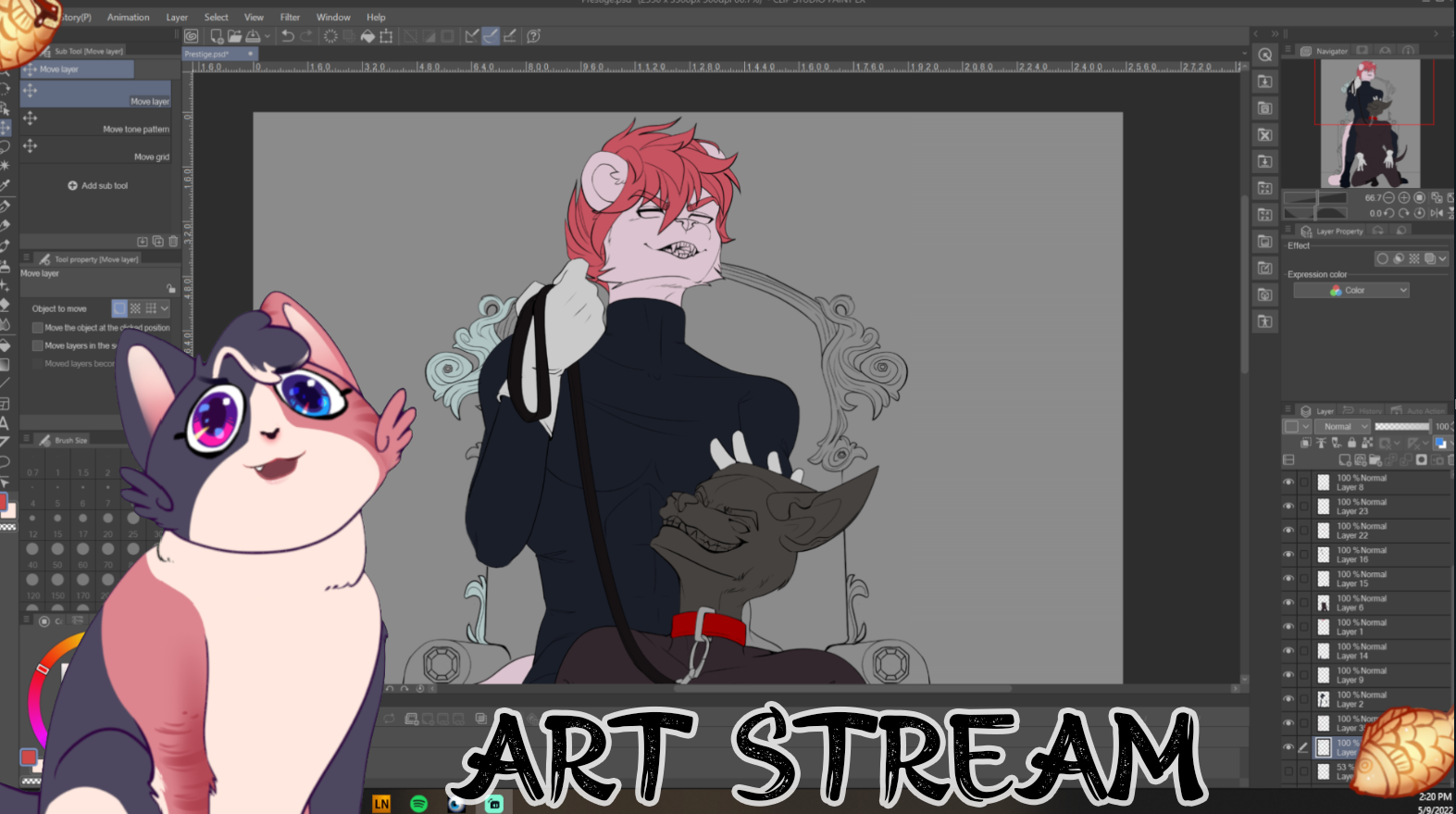Viewport: 1456px width, 814px height.
Task: Open the Select menu
Action: click(x=216, y=18)
